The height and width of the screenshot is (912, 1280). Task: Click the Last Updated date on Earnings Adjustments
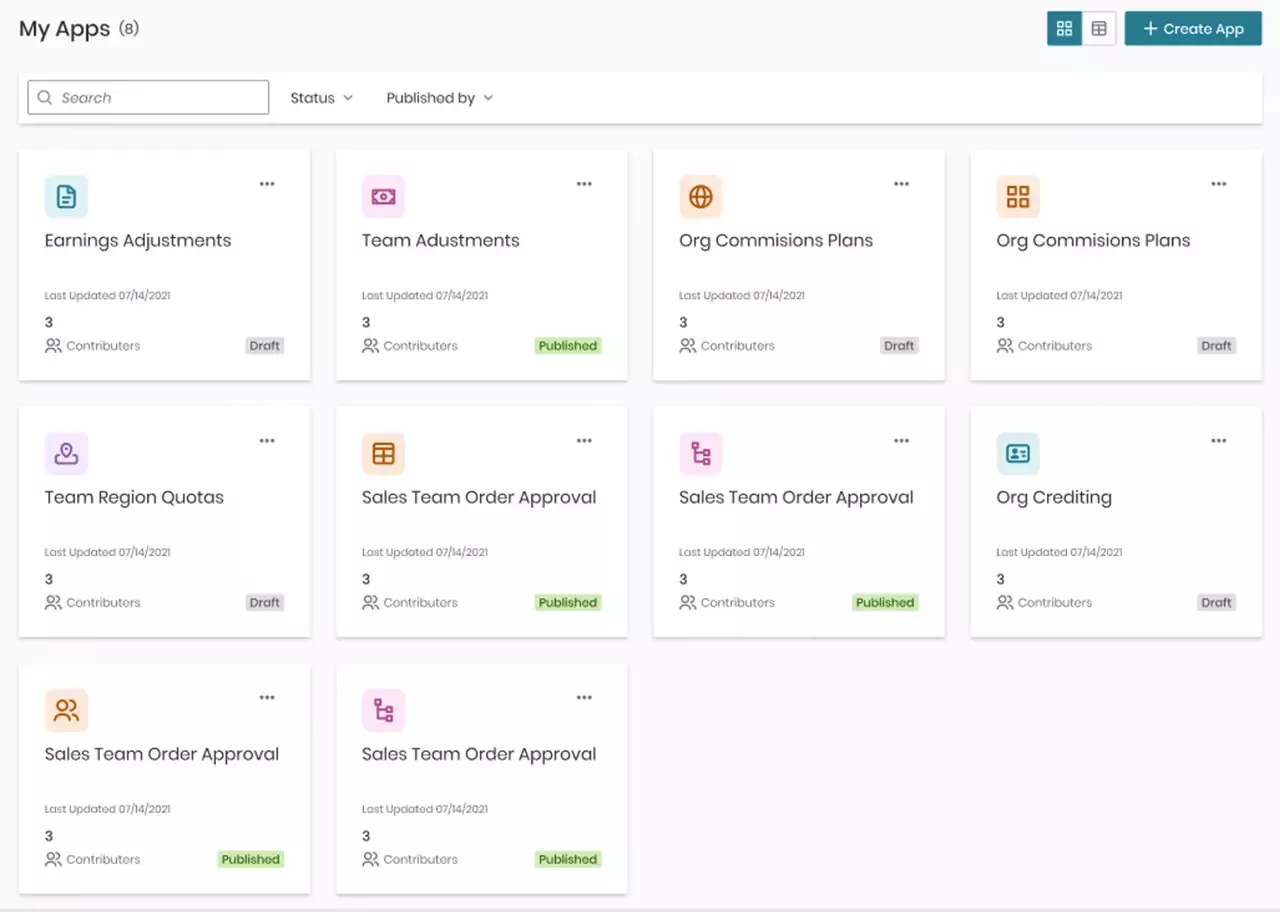(x=108, y=296)
